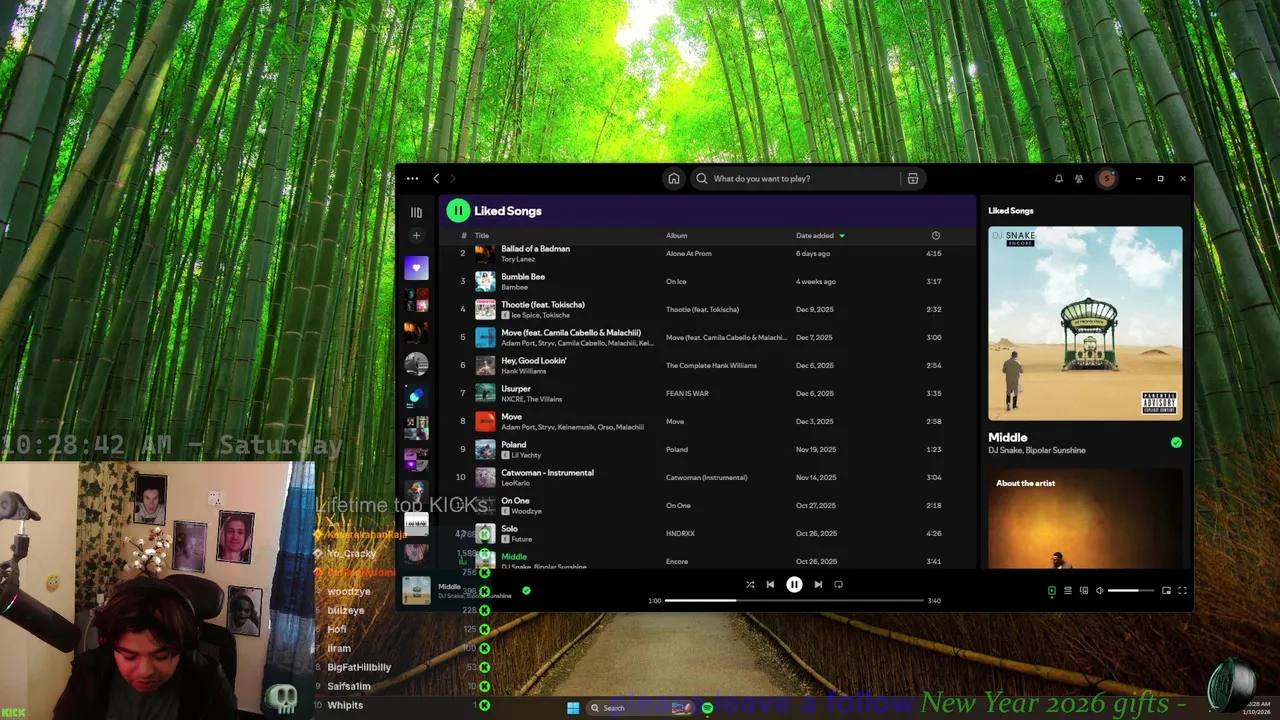Sort by duration clock icon column
This screenshot has width=1280, height=720.
(x=936, y=236)
